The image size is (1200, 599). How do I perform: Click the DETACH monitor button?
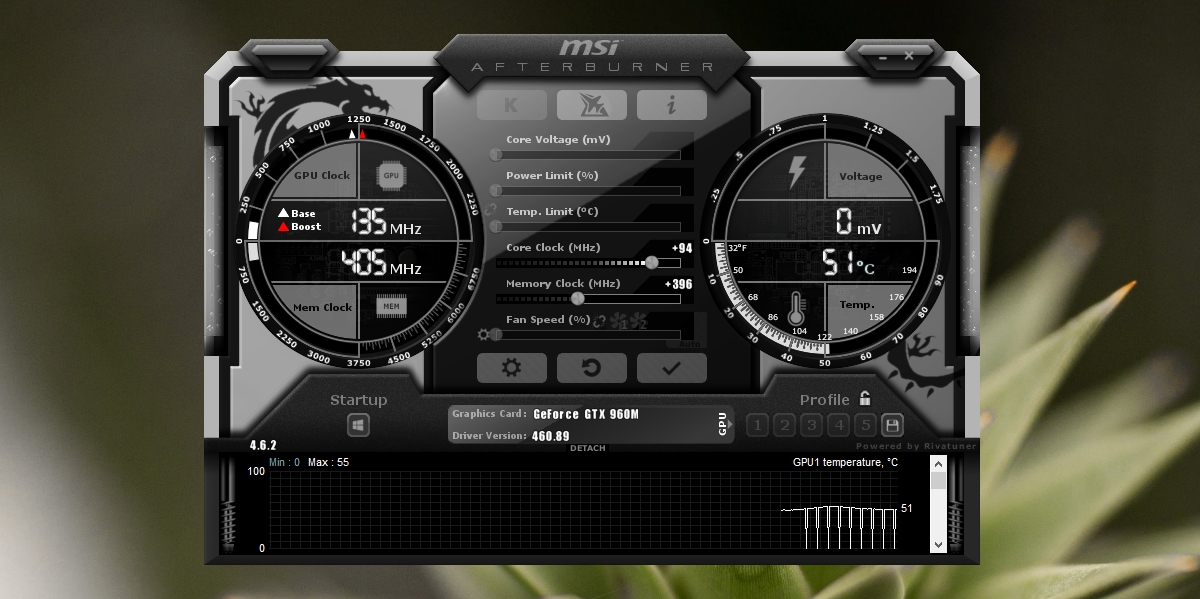(588, 448)
